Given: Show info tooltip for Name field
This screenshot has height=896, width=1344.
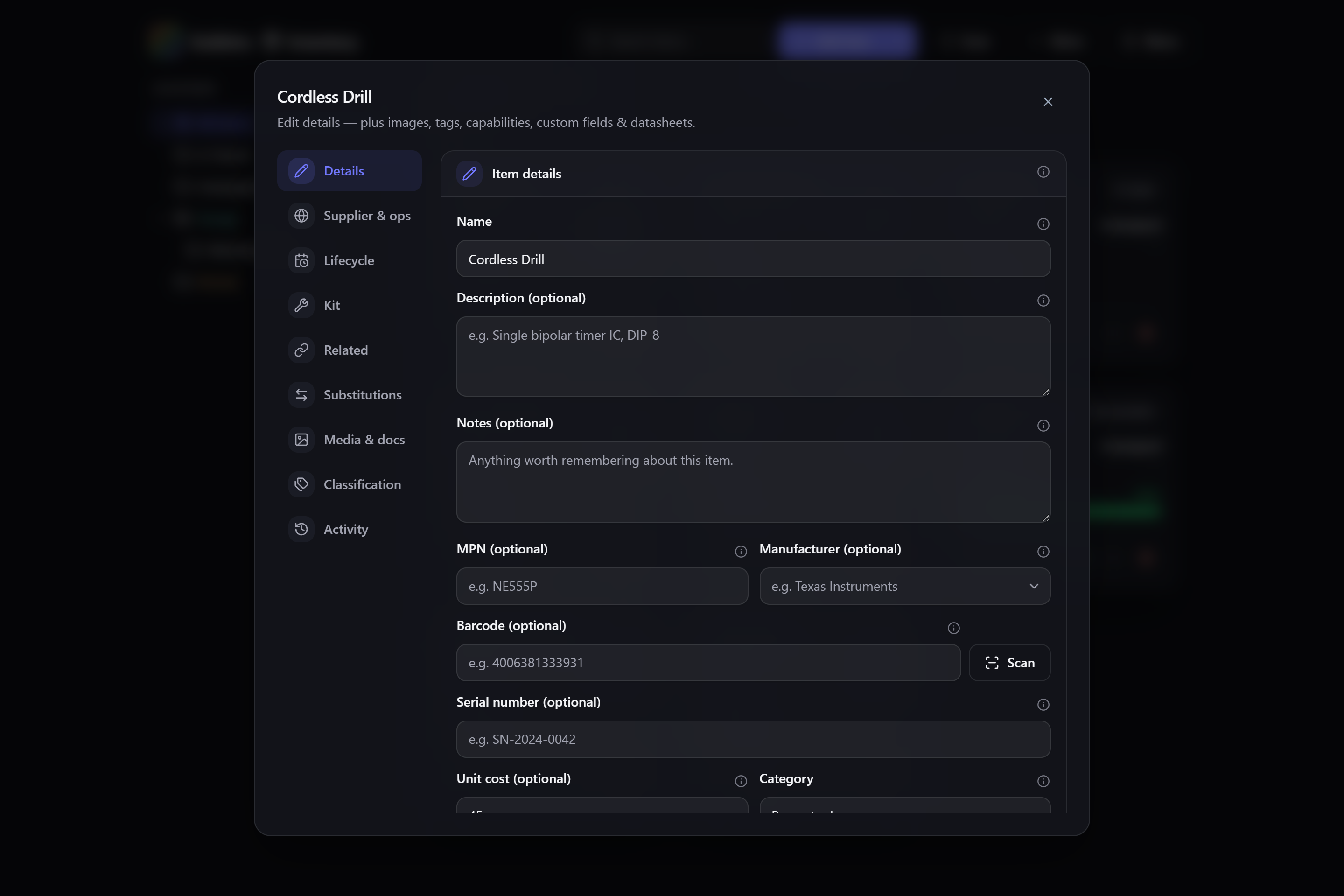Looking at the screenshot, I should (x=1043, y=224).
